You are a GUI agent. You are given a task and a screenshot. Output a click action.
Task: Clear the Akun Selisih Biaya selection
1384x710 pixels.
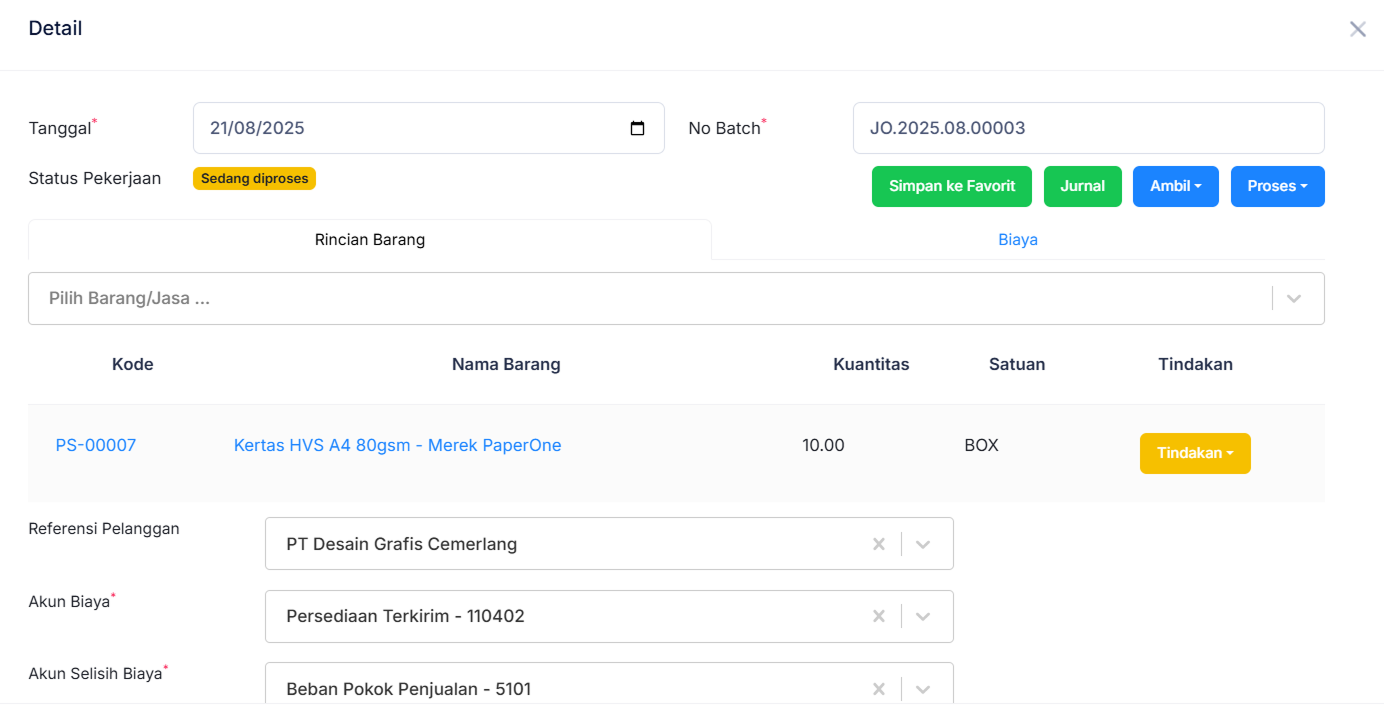(879, 688)
